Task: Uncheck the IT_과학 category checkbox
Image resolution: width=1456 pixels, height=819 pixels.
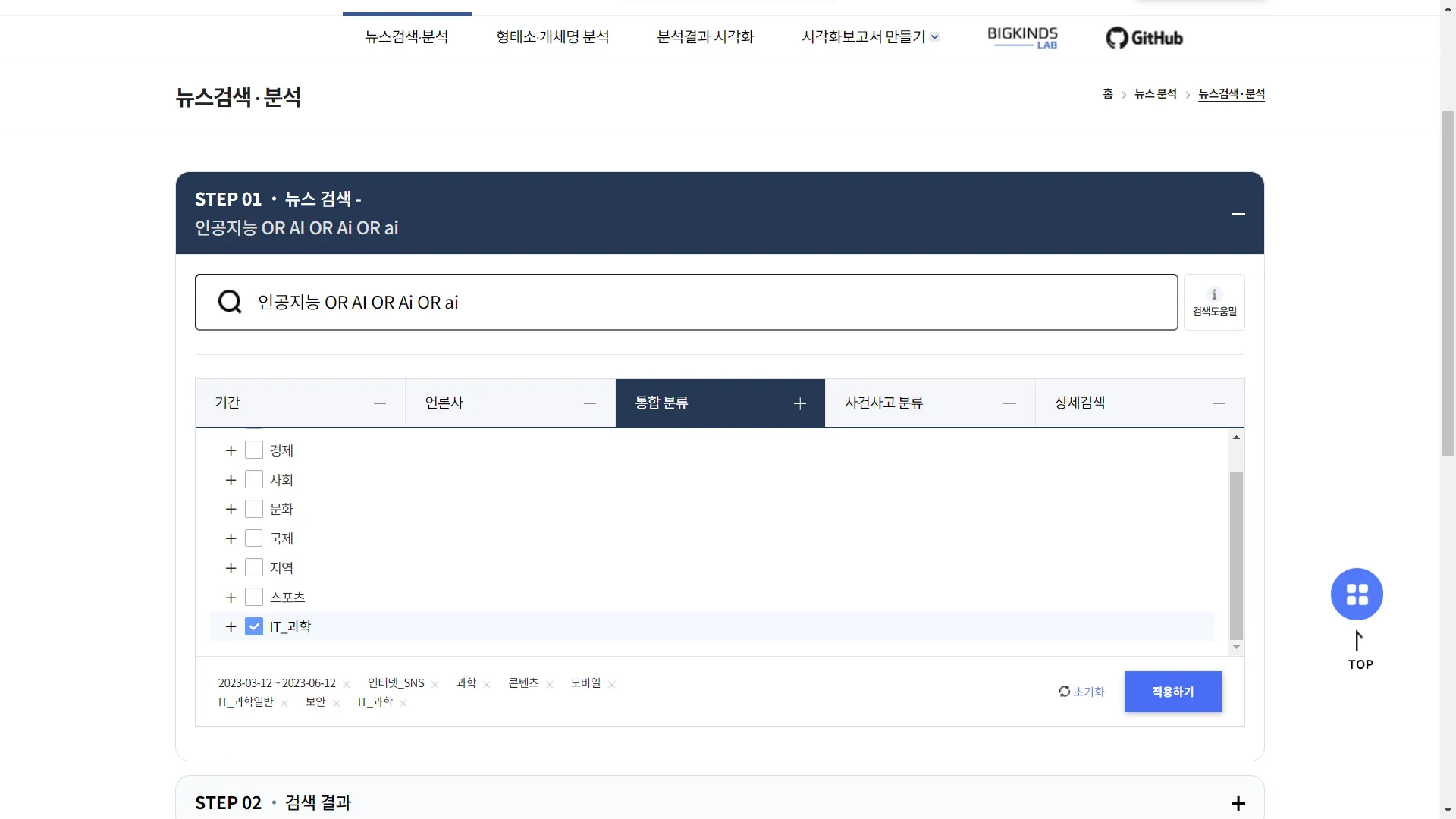Action: point(254,626)
